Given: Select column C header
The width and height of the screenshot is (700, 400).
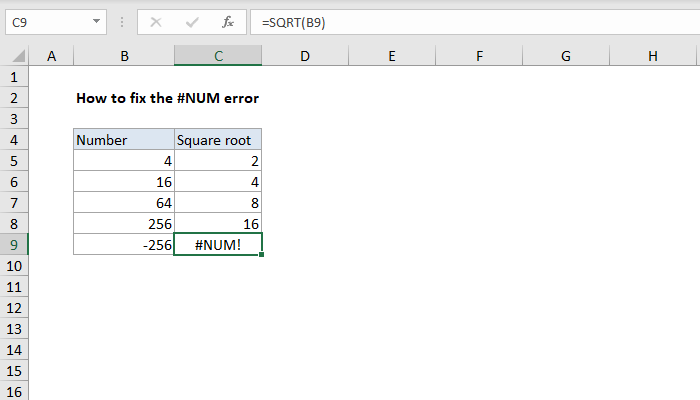Looking at the screenshot, I should (218, 57).
